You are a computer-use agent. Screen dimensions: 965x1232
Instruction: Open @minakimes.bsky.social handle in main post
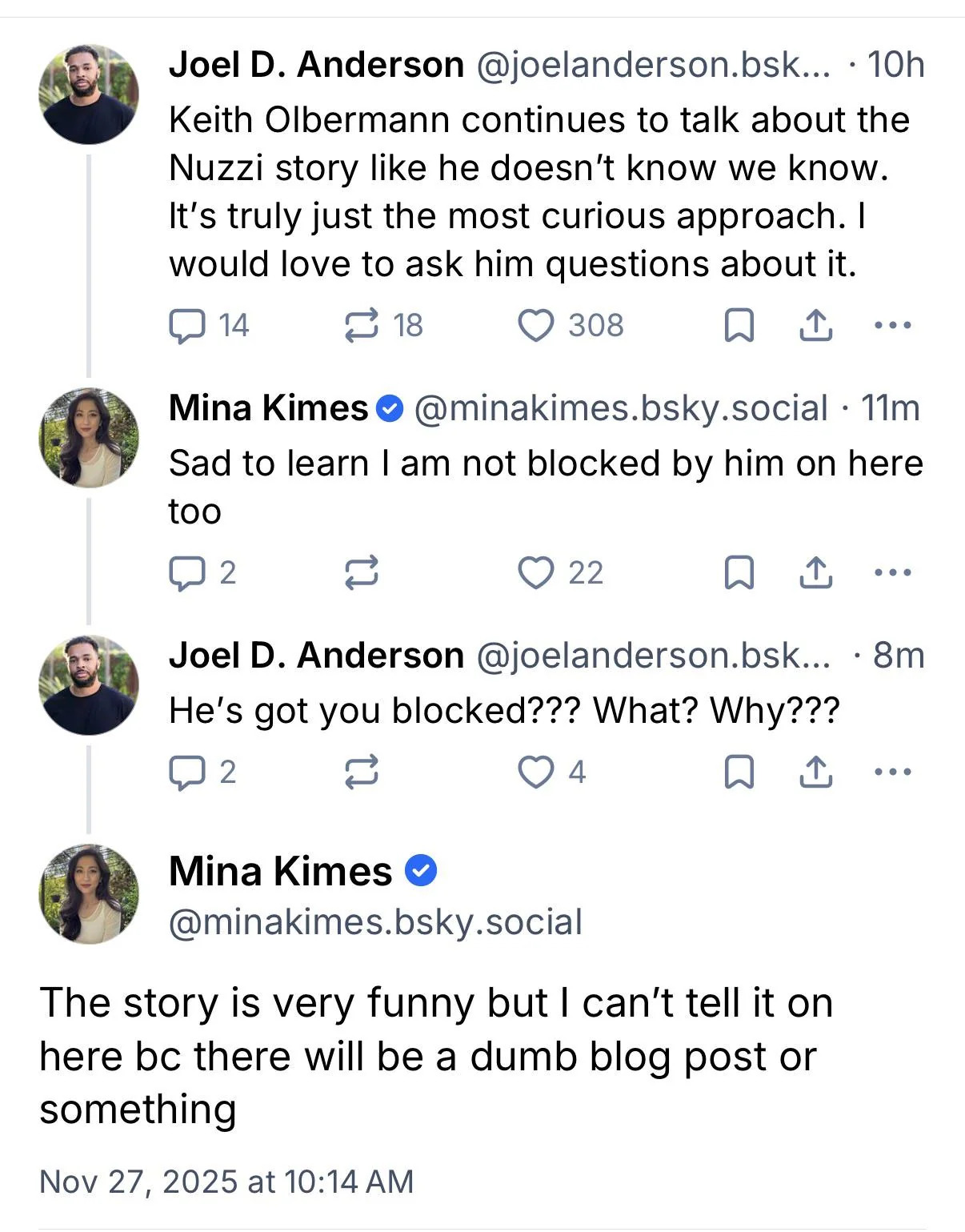click(375, 922)
